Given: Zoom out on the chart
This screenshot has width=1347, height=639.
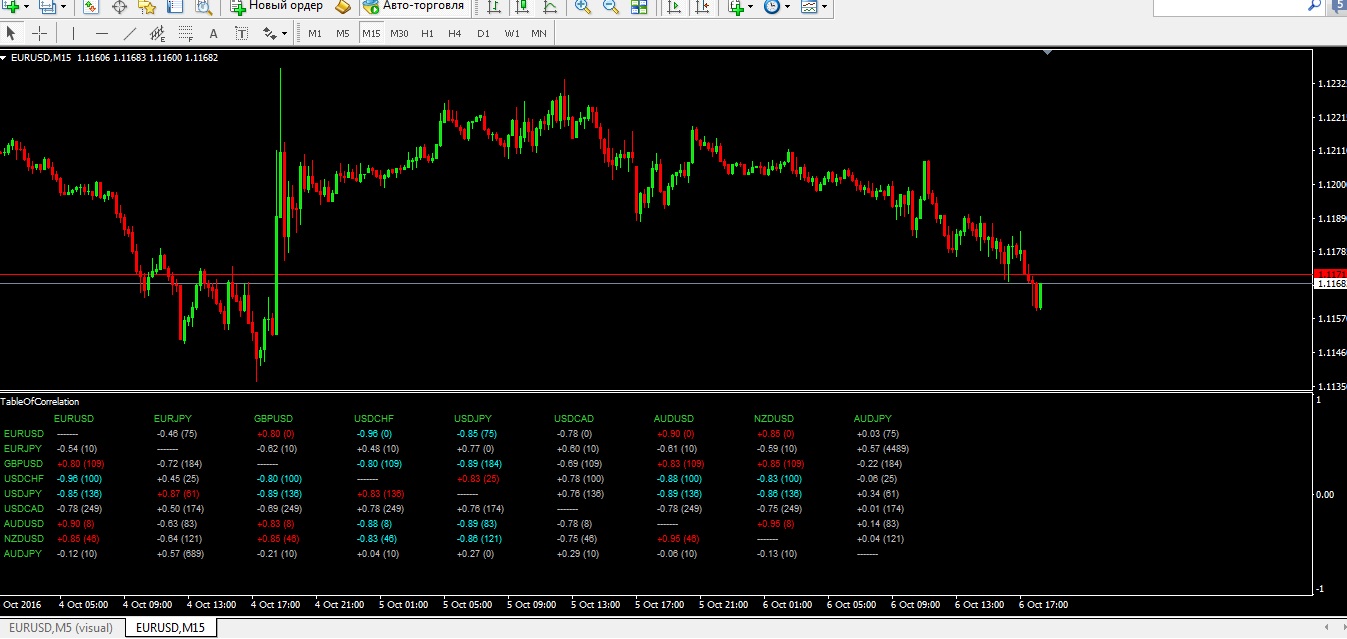Looking at the screenshot, I should pyautogui.click(x=611, y=7).
